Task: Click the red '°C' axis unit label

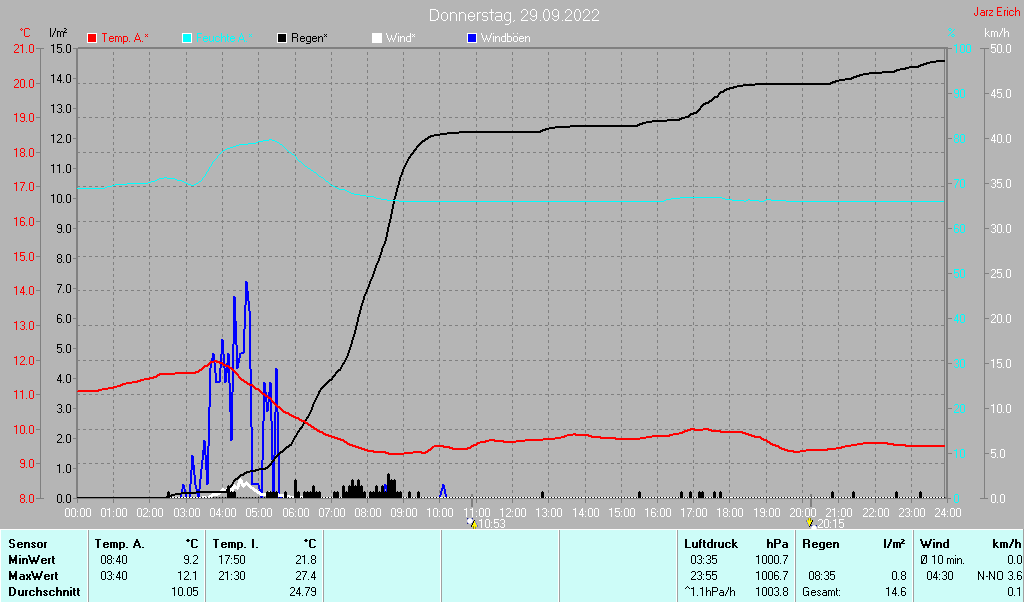Action: [x=25, y=33]
